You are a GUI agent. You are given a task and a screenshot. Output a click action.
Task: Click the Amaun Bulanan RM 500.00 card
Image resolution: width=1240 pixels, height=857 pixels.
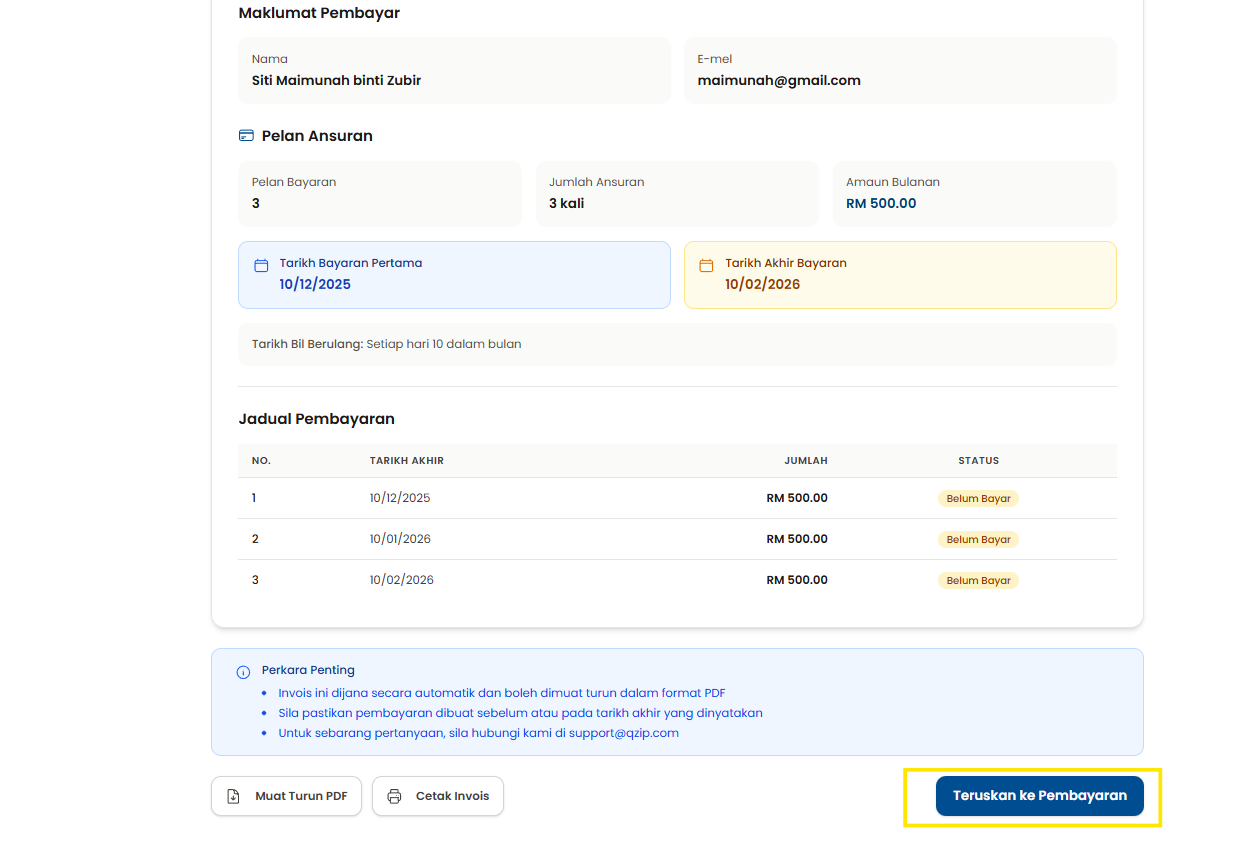pyautogui.click(x=974, y=193)
